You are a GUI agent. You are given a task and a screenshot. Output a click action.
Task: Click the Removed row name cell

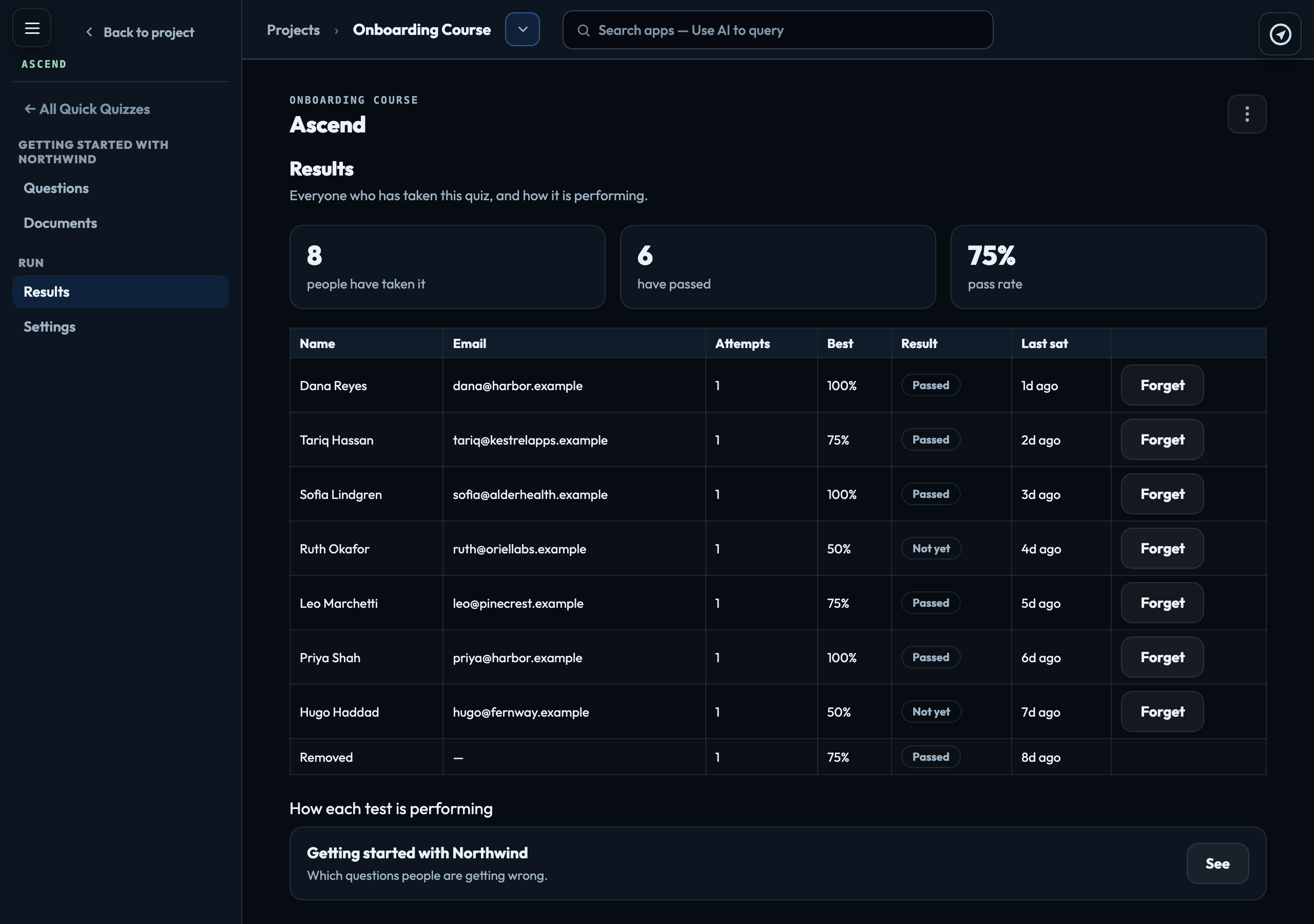(x=366, y=757)
